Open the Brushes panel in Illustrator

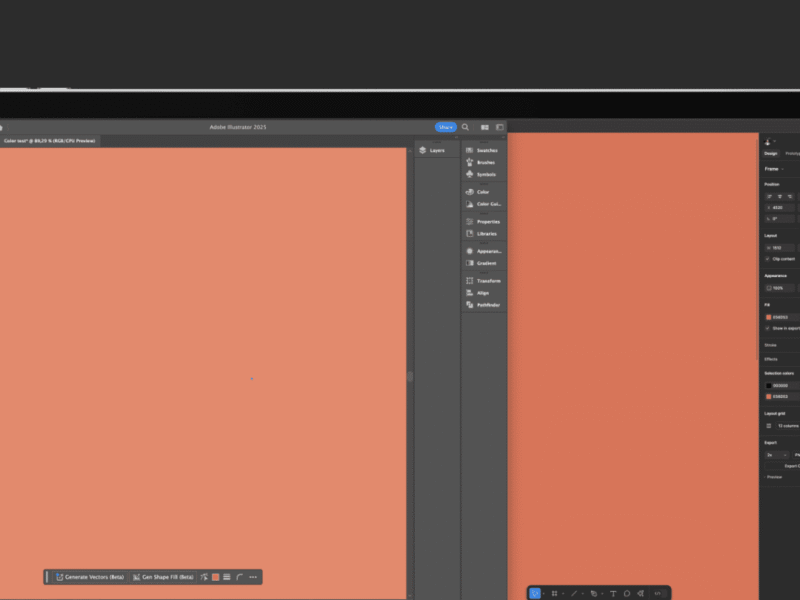tap(481, 162)
